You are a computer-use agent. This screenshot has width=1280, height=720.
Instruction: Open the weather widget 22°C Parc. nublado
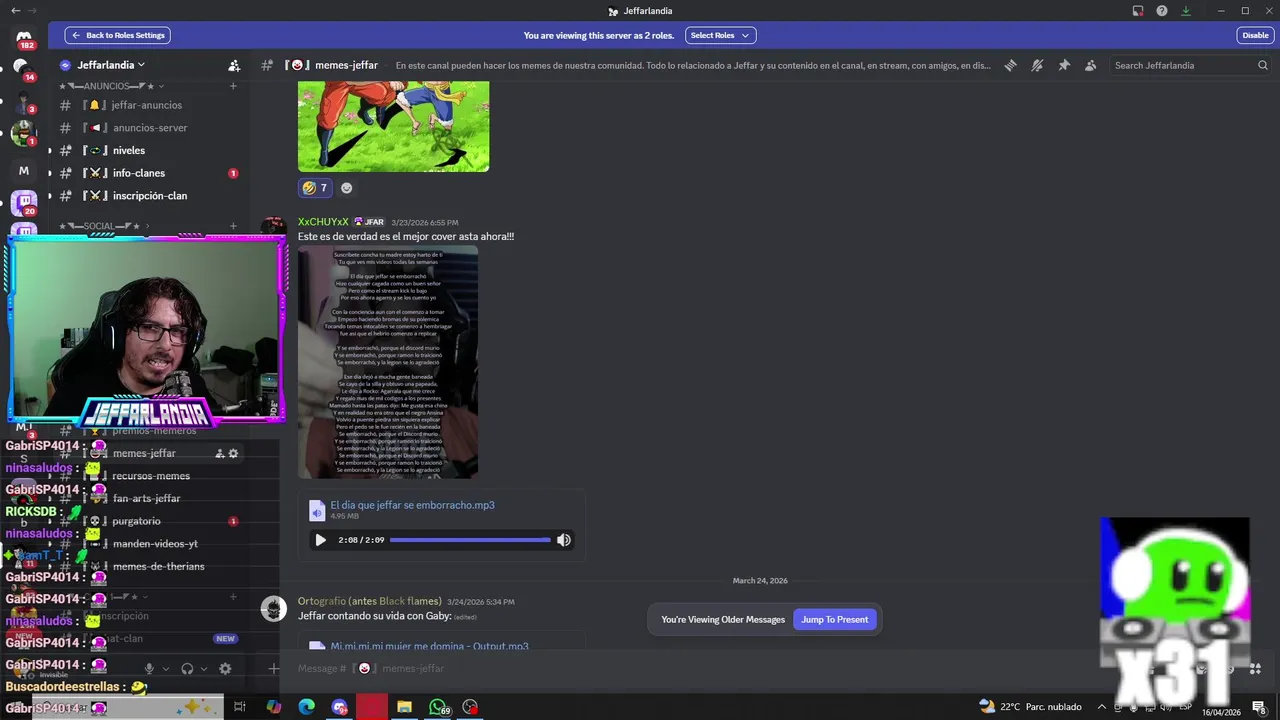click(1030, 707)
